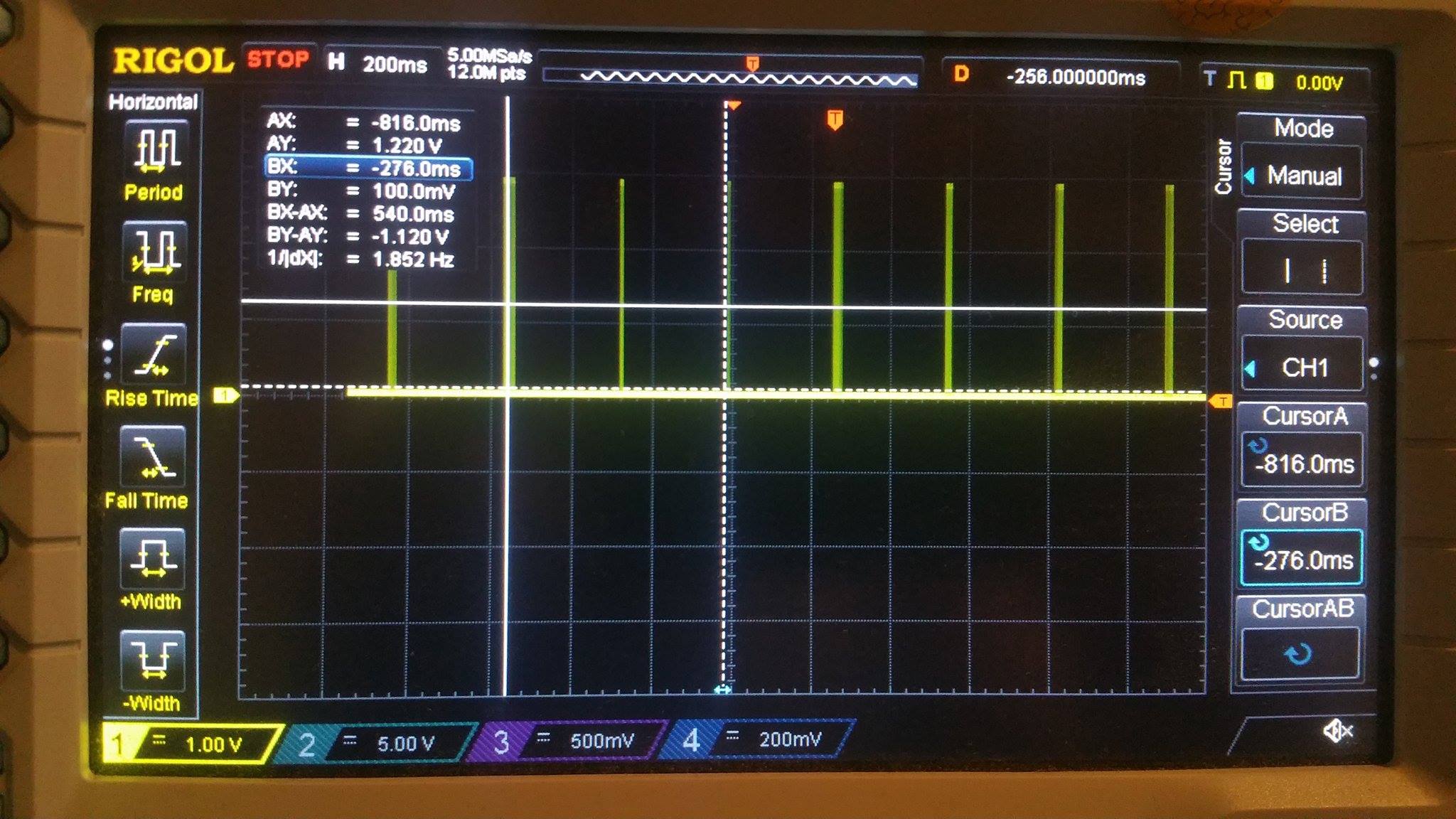The image size is (1456, 819).
Task: Click the sound mute speaker icon
Action: [x=1337, y=730]
